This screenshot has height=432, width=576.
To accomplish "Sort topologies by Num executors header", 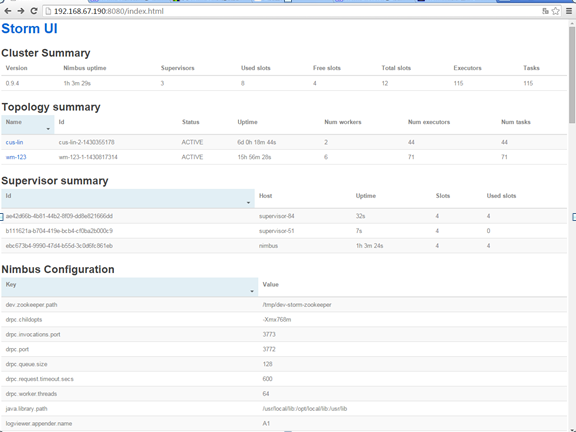I will (x=429, y=122).
